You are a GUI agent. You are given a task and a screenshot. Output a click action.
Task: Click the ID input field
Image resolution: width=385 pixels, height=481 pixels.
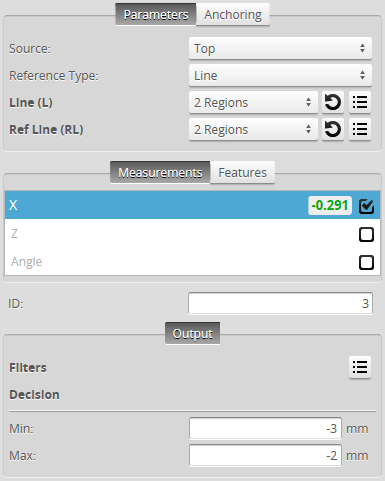[280, 303]
